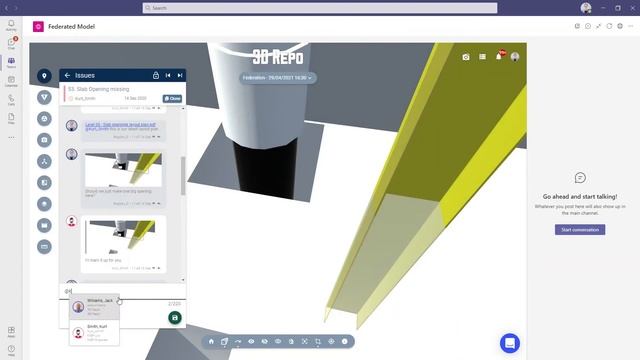
Task: Toggle coordinates display with crosshair icon
Action: coord(331,341)
